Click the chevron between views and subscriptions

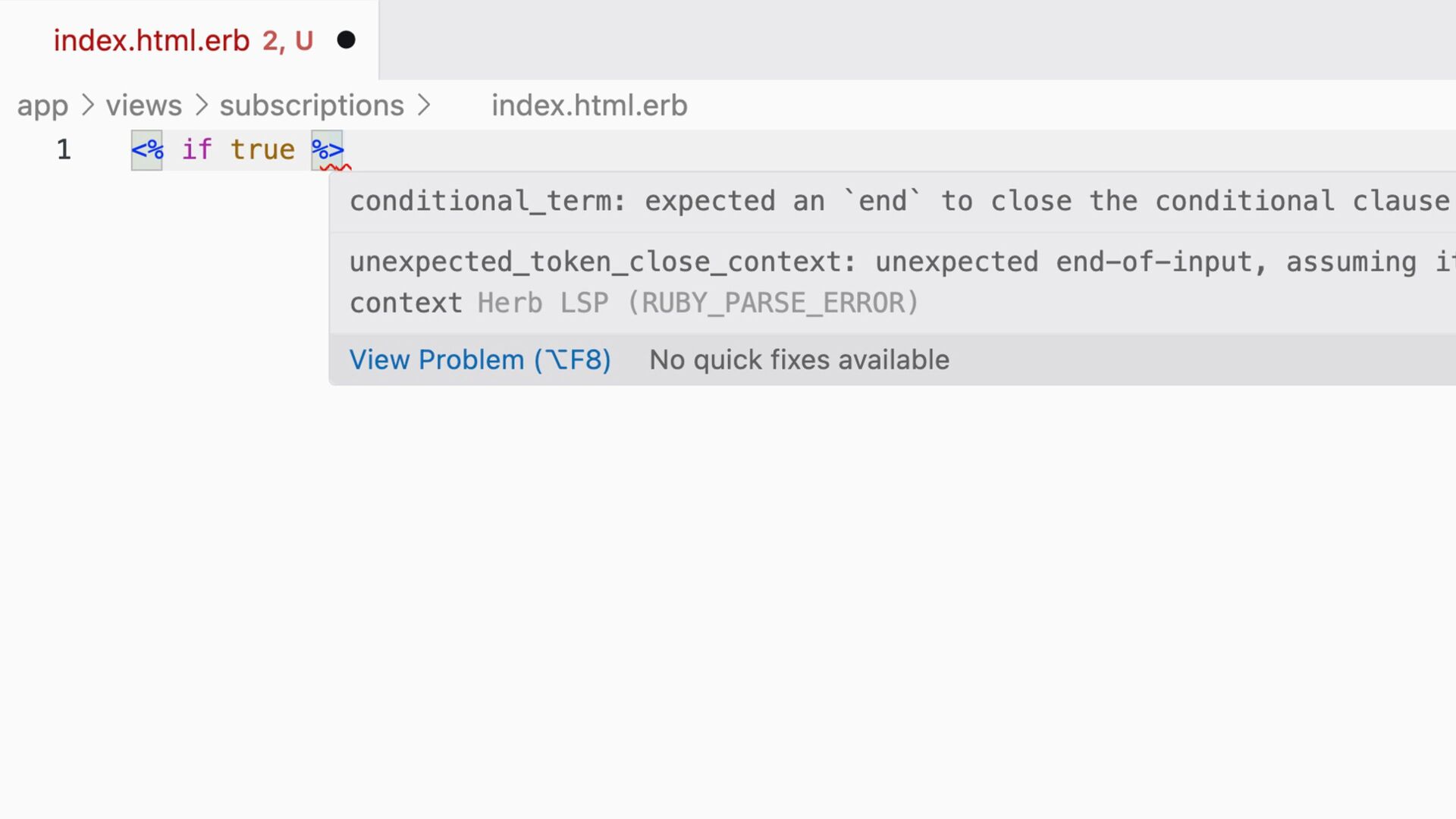point(201,105)
